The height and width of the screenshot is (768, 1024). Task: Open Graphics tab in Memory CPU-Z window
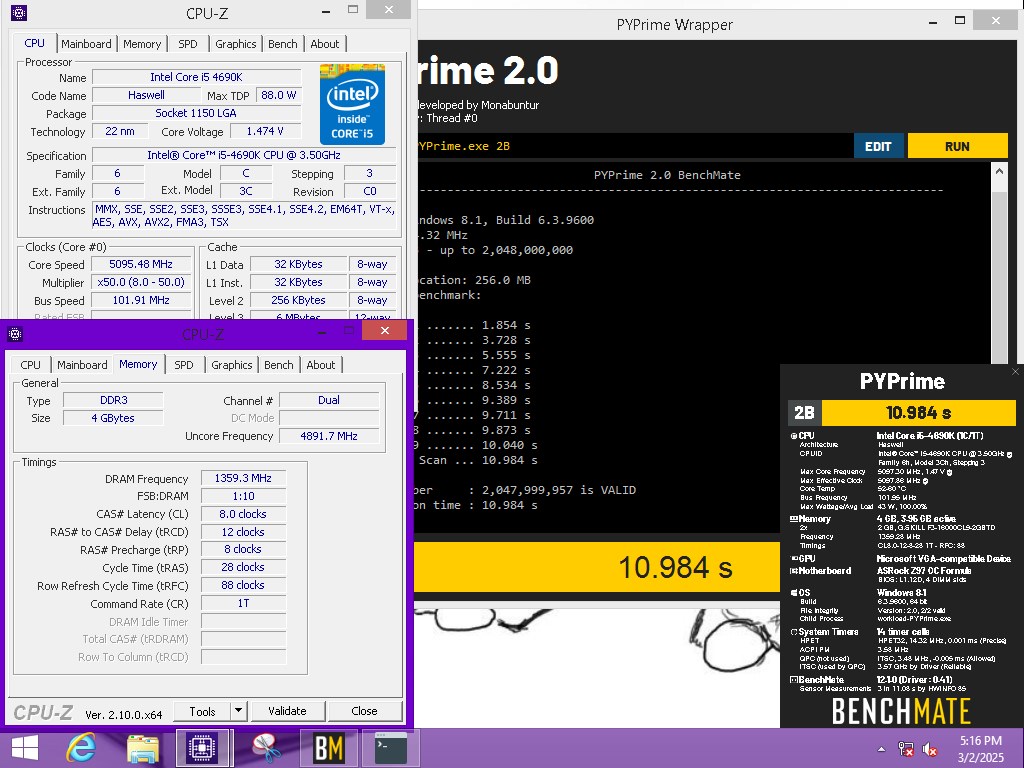tap(232, 364)
